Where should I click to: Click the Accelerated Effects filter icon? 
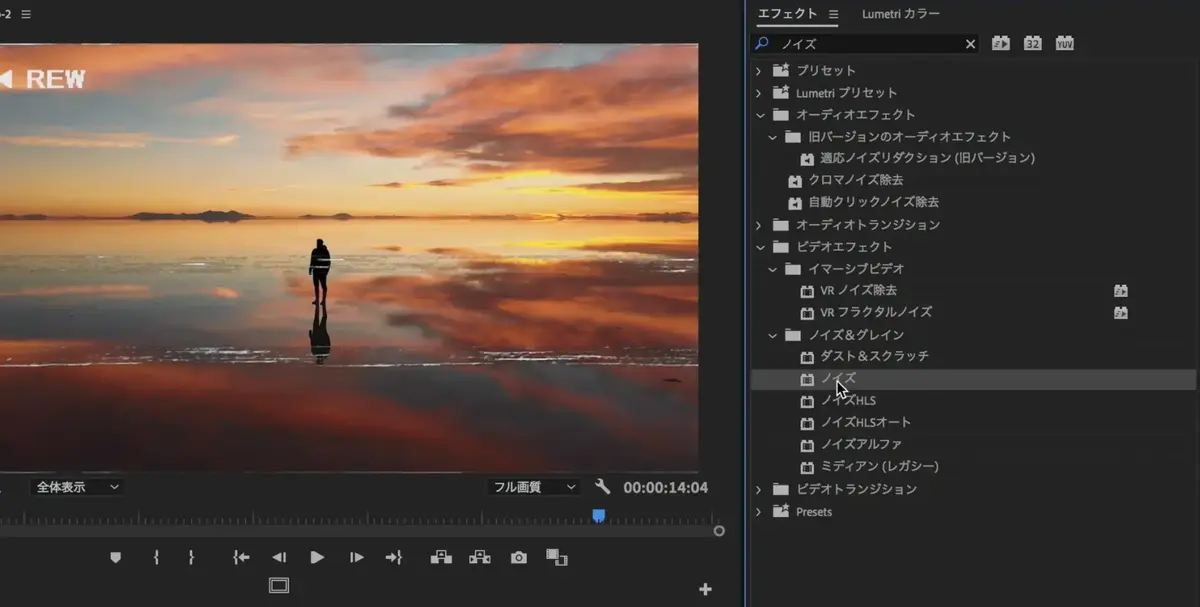1000,43
